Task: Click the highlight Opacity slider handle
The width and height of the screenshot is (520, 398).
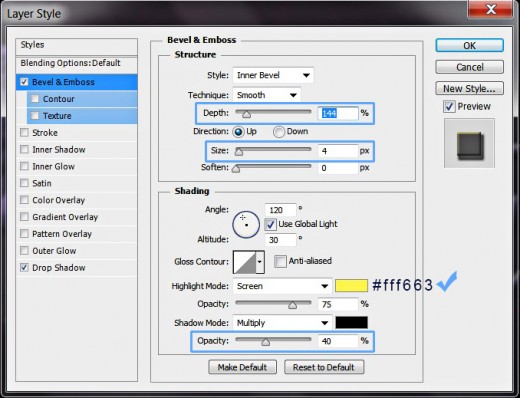Action: (292, 305)
